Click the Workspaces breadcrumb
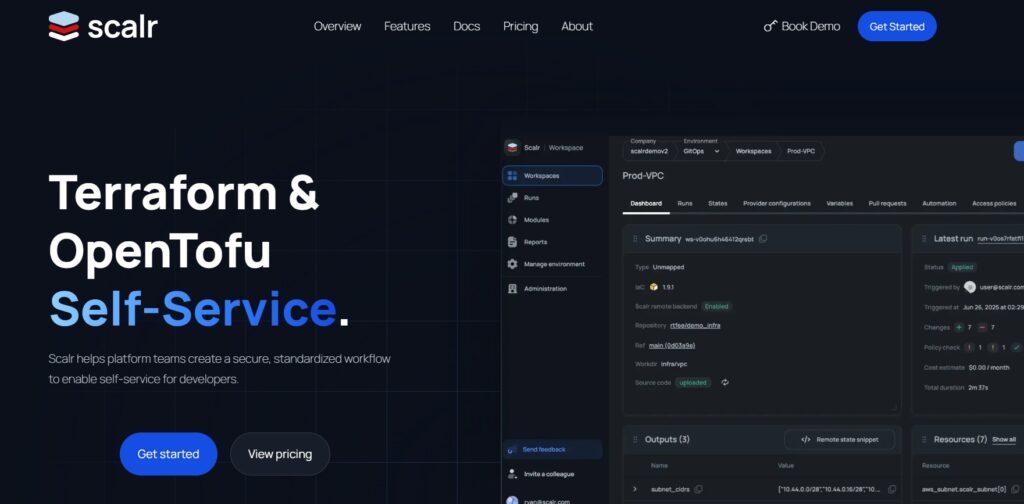Viewport: 1024px width, 504px height. (753, 151)
